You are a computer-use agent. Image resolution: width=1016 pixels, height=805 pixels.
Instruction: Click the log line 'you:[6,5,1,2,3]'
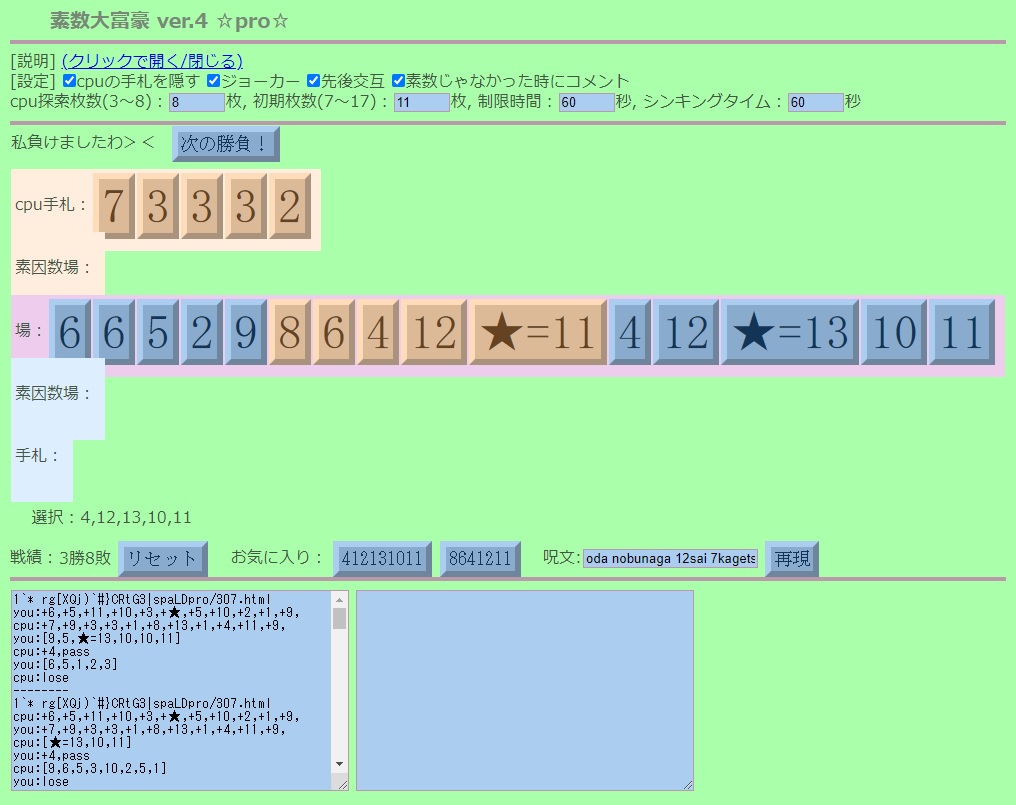(65, 664)
